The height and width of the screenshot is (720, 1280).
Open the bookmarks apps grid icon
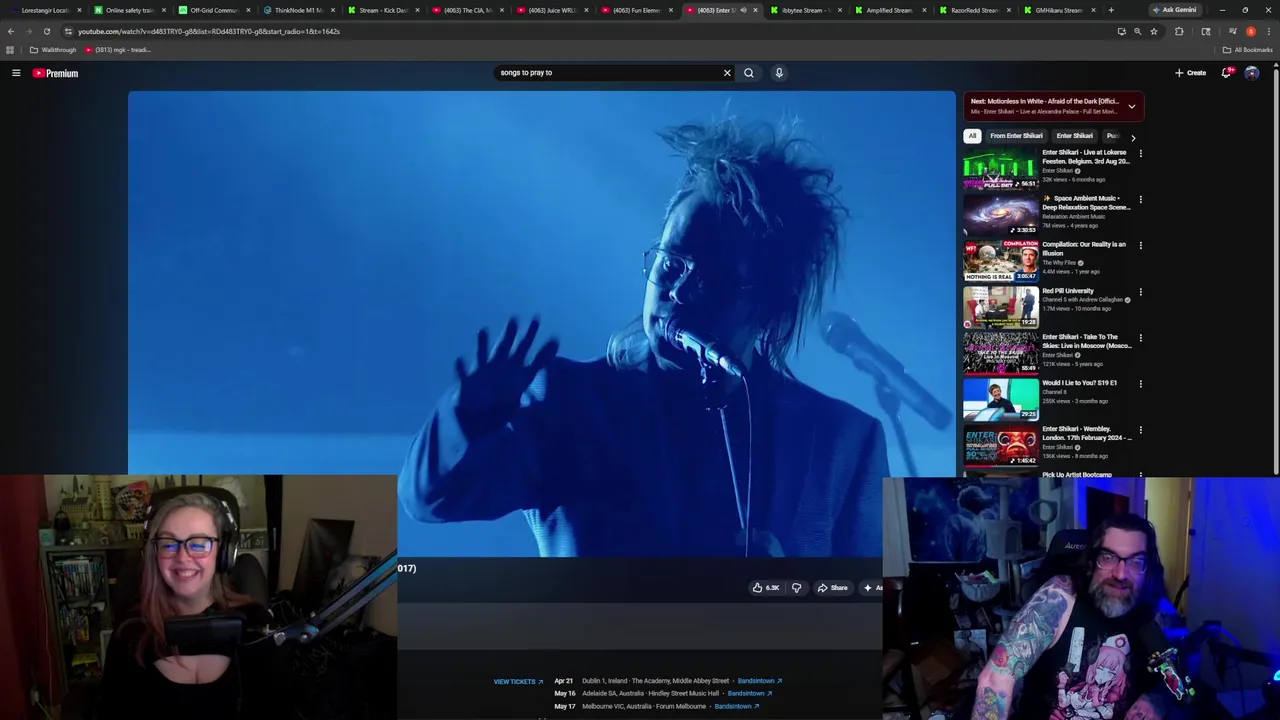click(10, 50)
